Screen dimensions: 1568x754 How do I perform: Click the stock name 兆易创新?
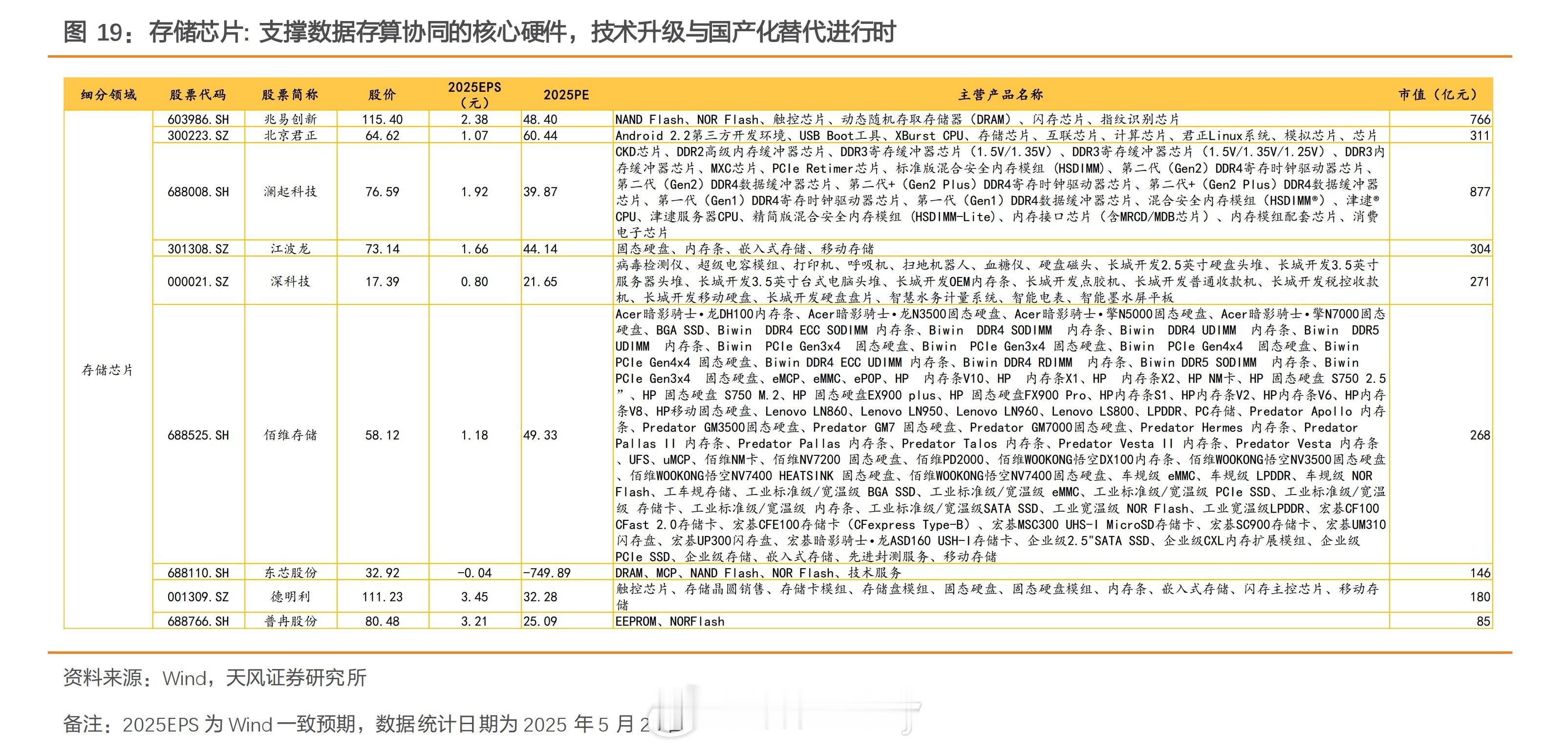pyautogui.click(x=290, y=119)
